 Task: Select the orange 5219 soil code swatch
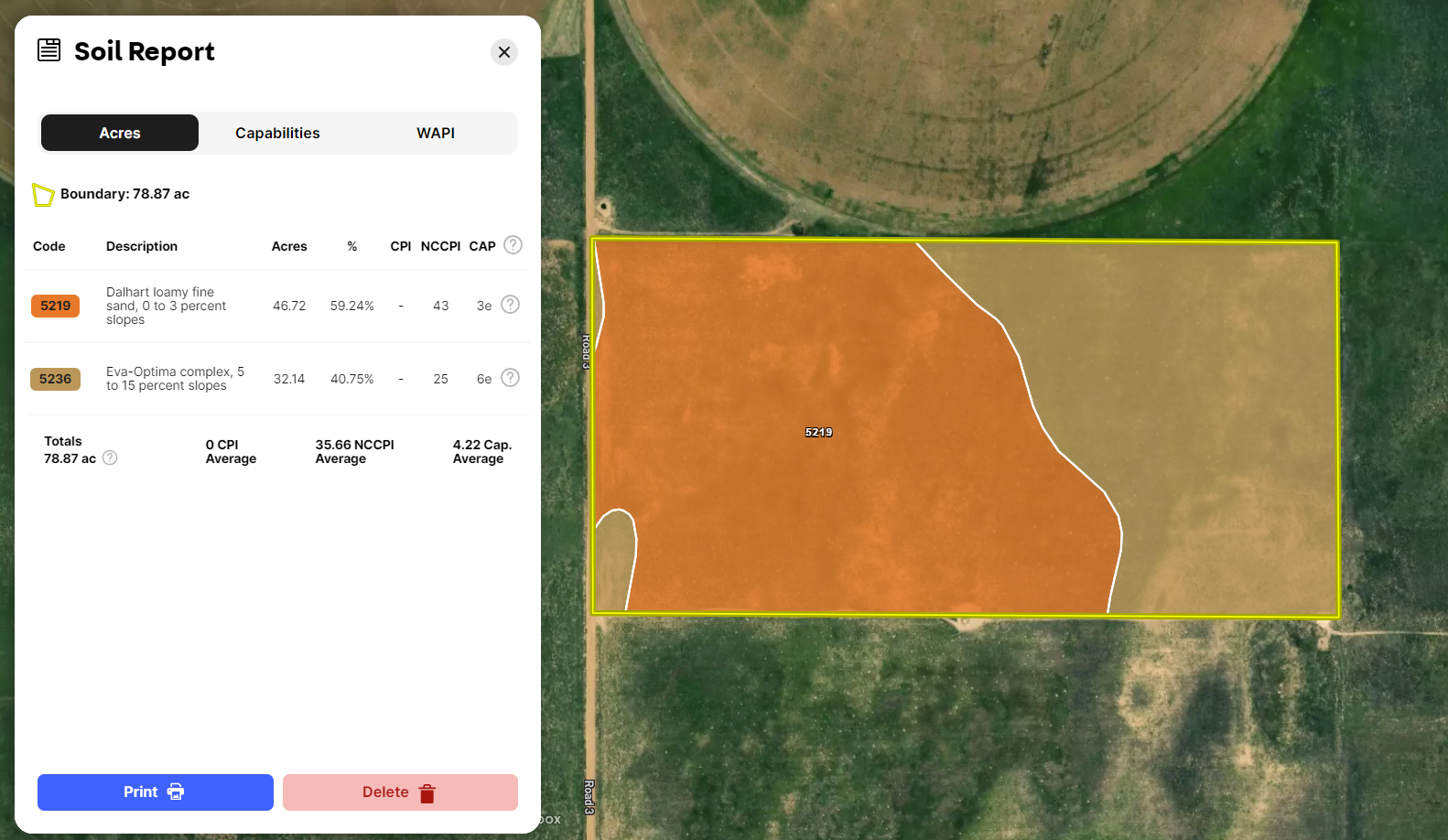tap(56, 306)
